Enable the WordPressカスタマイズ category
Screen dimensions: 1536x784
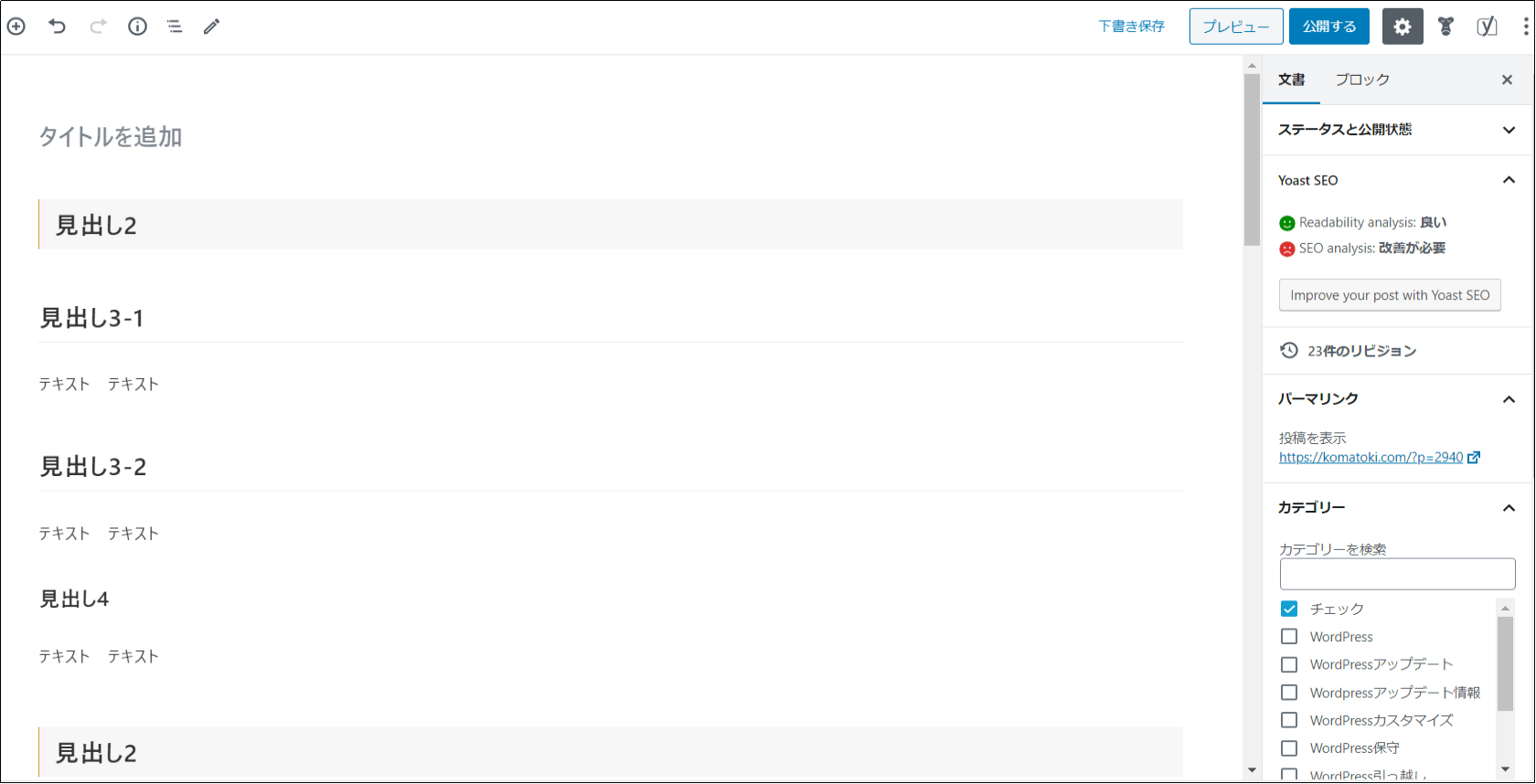point(1289,720)
